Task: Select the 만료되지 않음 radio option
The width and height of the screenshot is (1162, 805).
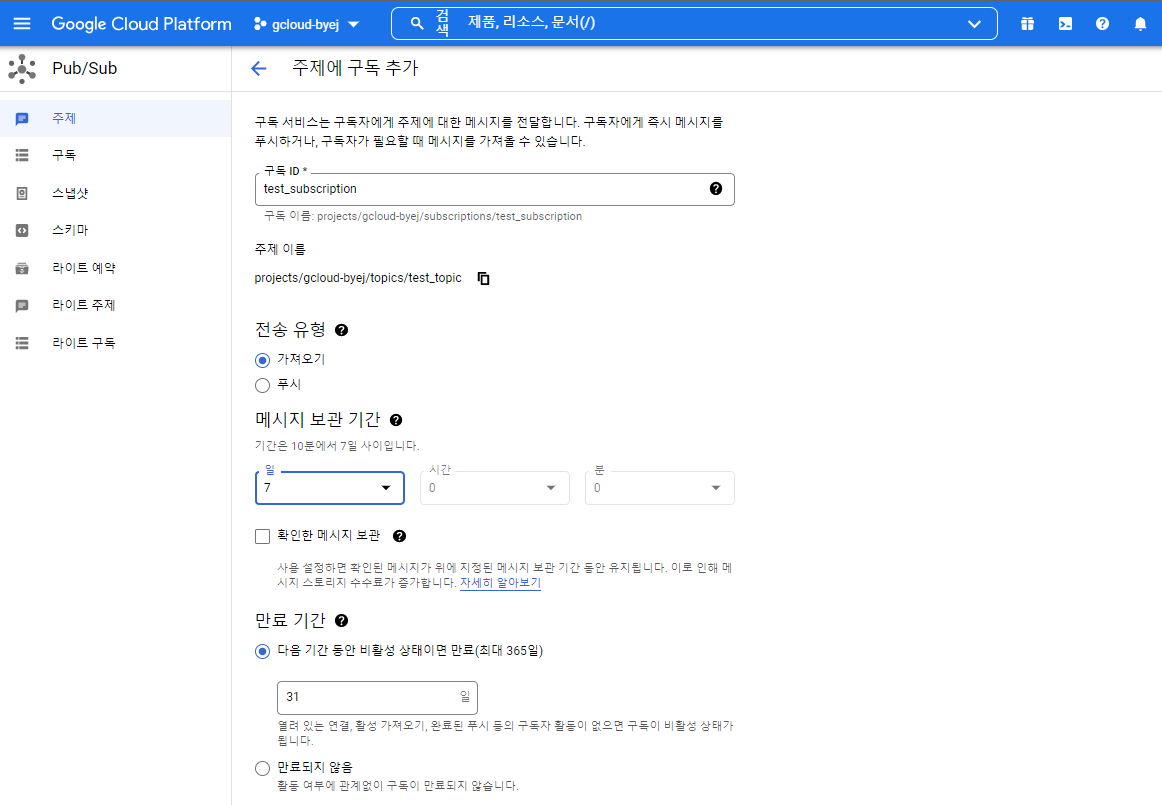Action: tap(262, 769)
